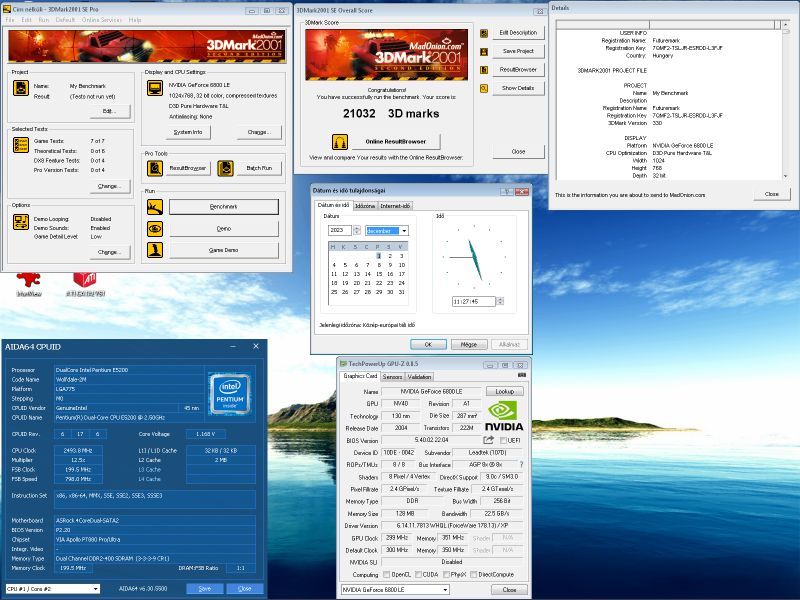Click the analog clock face
800x600 pixels.
pyautogui.click(x=474, y=257)
